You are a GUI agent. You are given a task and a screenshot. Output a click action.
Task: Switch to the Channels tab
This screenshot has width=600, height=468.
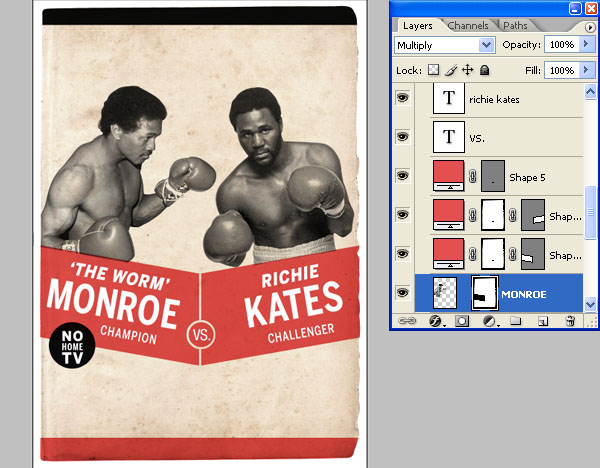[x=469, y=25]
